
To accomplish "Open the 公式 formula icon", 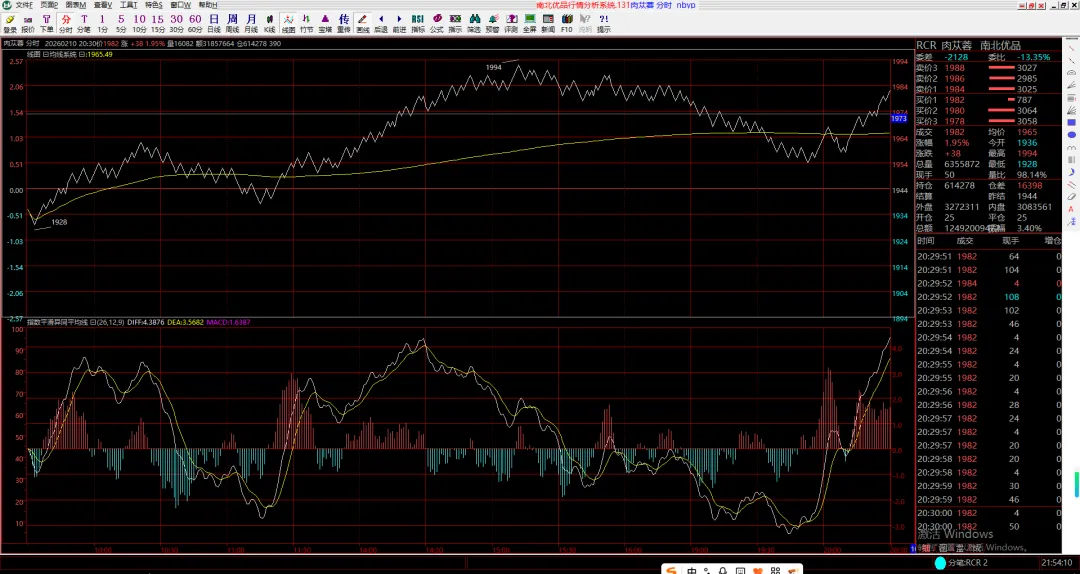I will click(437, 23).
